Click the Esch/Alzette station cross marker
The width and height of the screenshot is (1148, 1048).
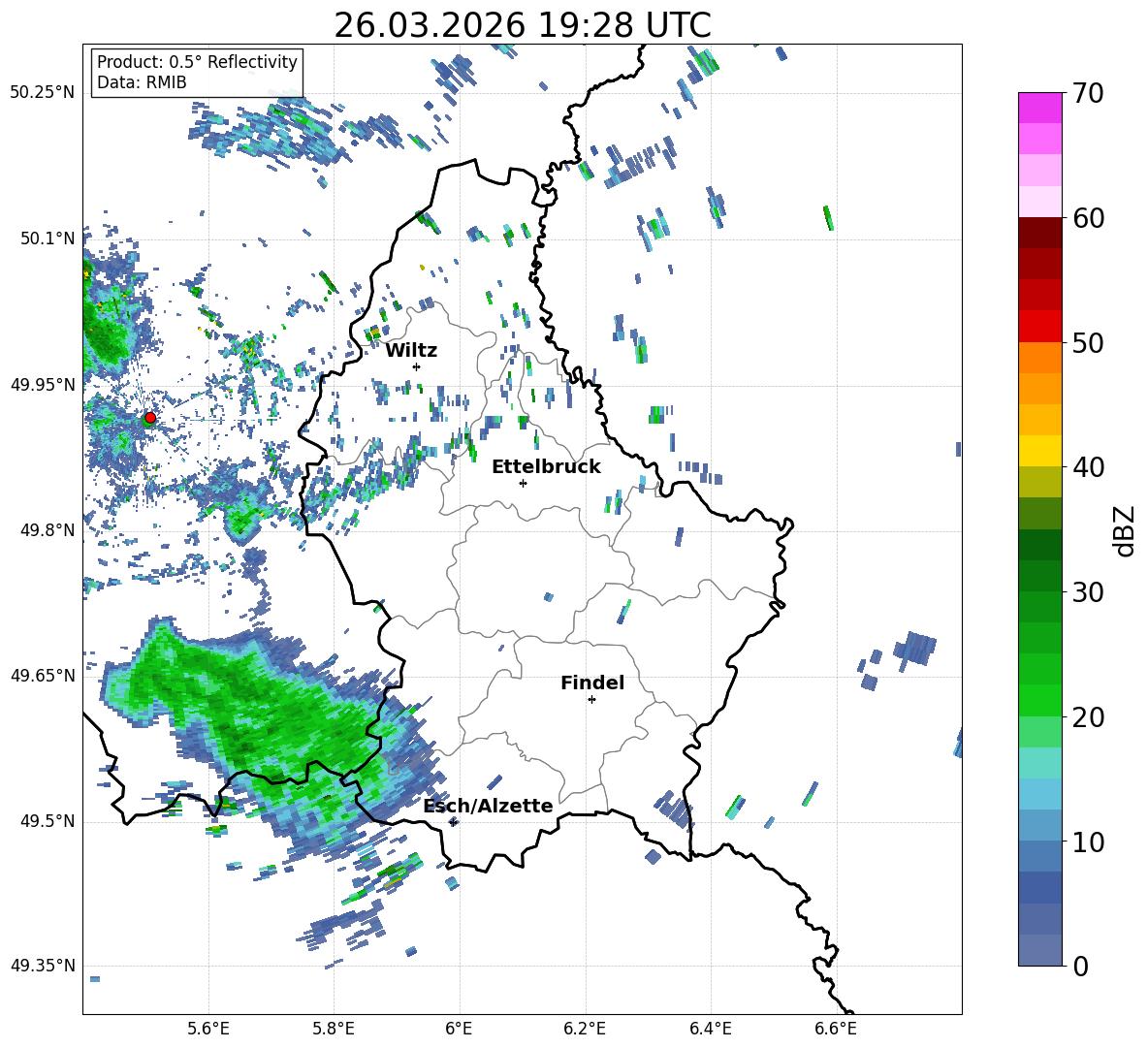coord(453,822)
